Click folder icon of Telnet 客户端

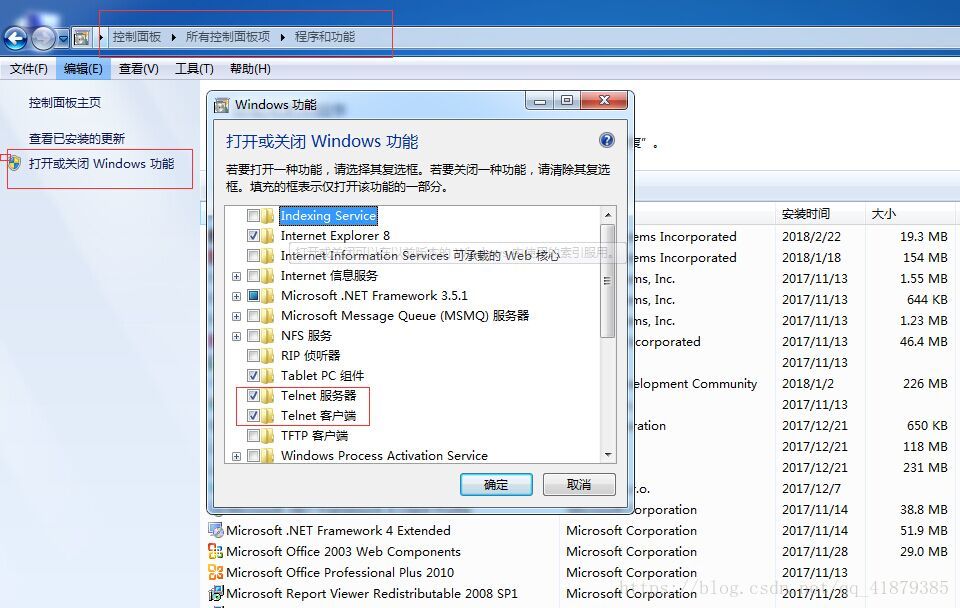click(268, 416)
